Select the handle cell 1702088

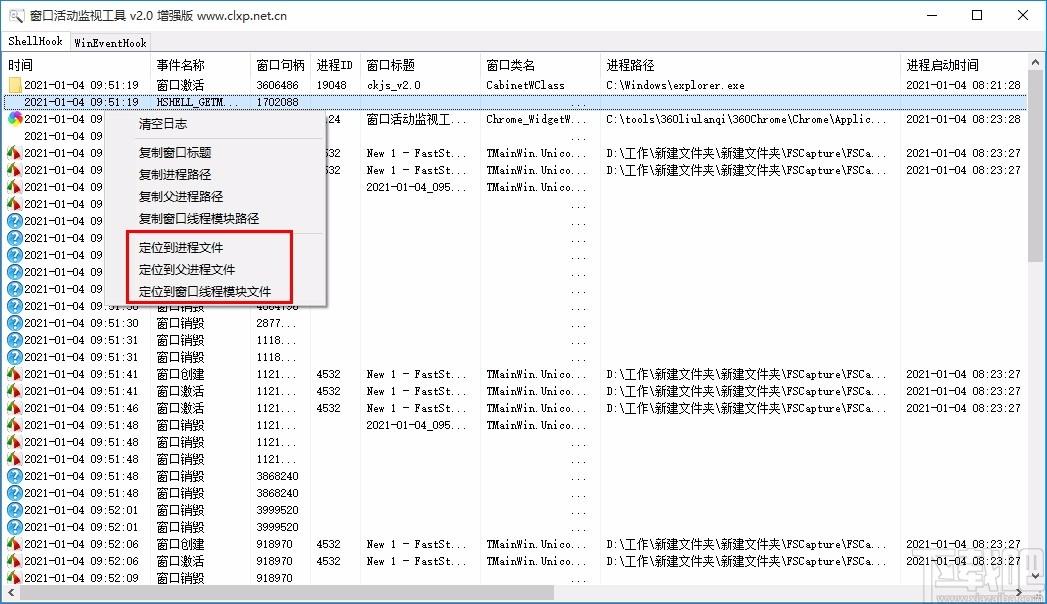(x=277, y=102)
